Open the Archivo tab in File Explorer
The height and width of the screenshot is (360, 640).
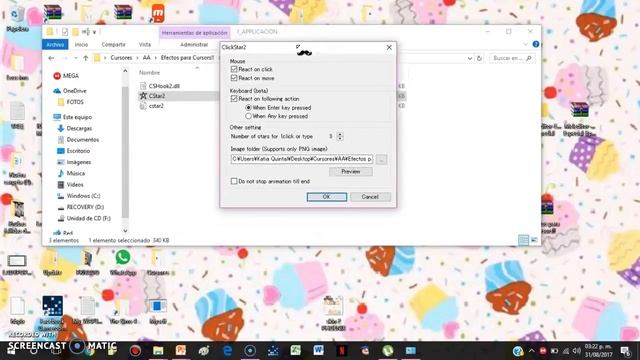(x=55, y=44)
